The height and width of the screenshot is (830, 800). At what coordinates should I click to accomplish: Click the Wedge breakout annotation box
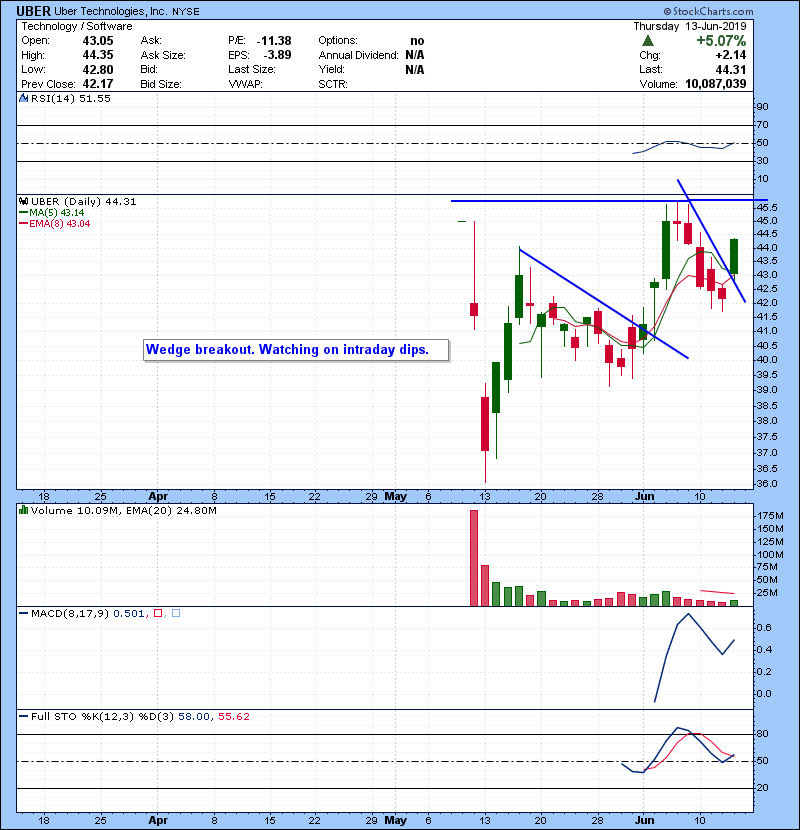[296, 350]
